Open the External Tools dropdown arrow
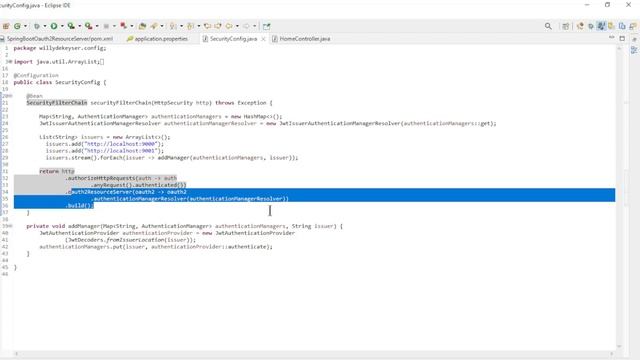 pos(97,26)
